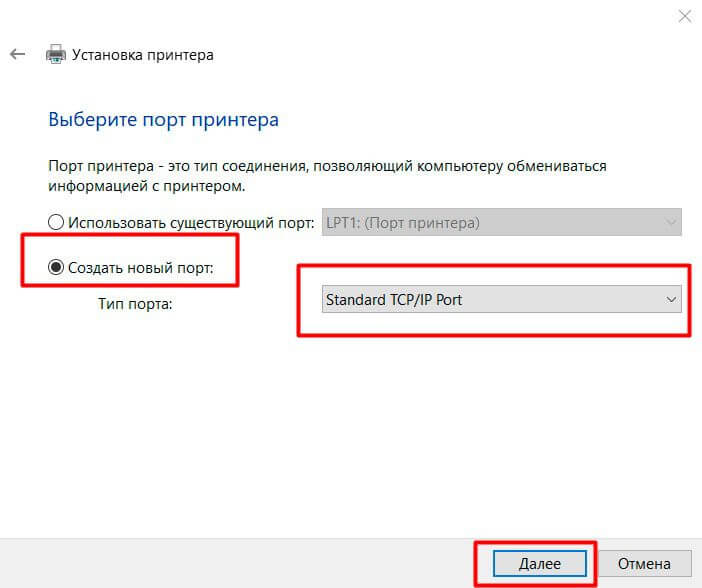Viewport: 702px width, 588px height.
Task: Click the Далее button
Action: coord(539,563)
